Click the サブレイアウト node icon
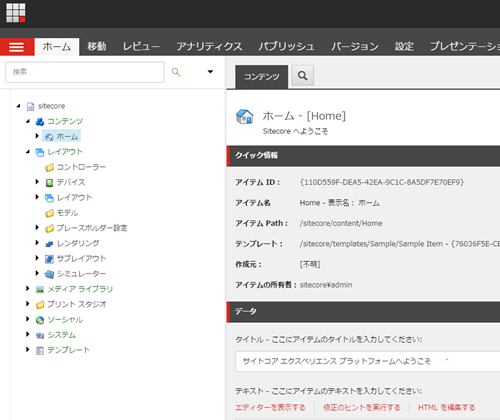The image size is (500, 420). tap(49, 259)
